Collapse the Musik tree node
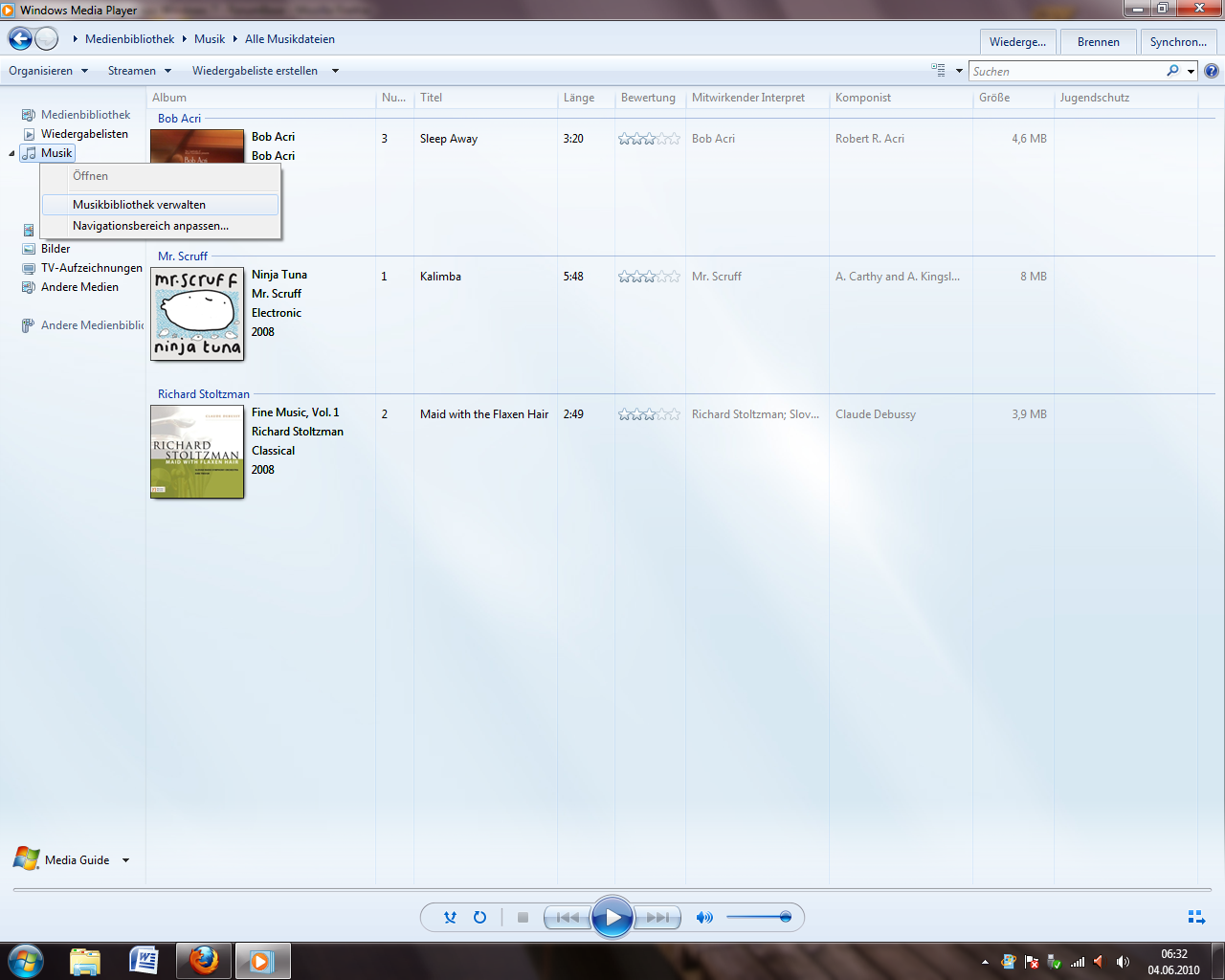The height and width of the screenshot is (980, 1225). pyautogui.click(x=11, y=153)
